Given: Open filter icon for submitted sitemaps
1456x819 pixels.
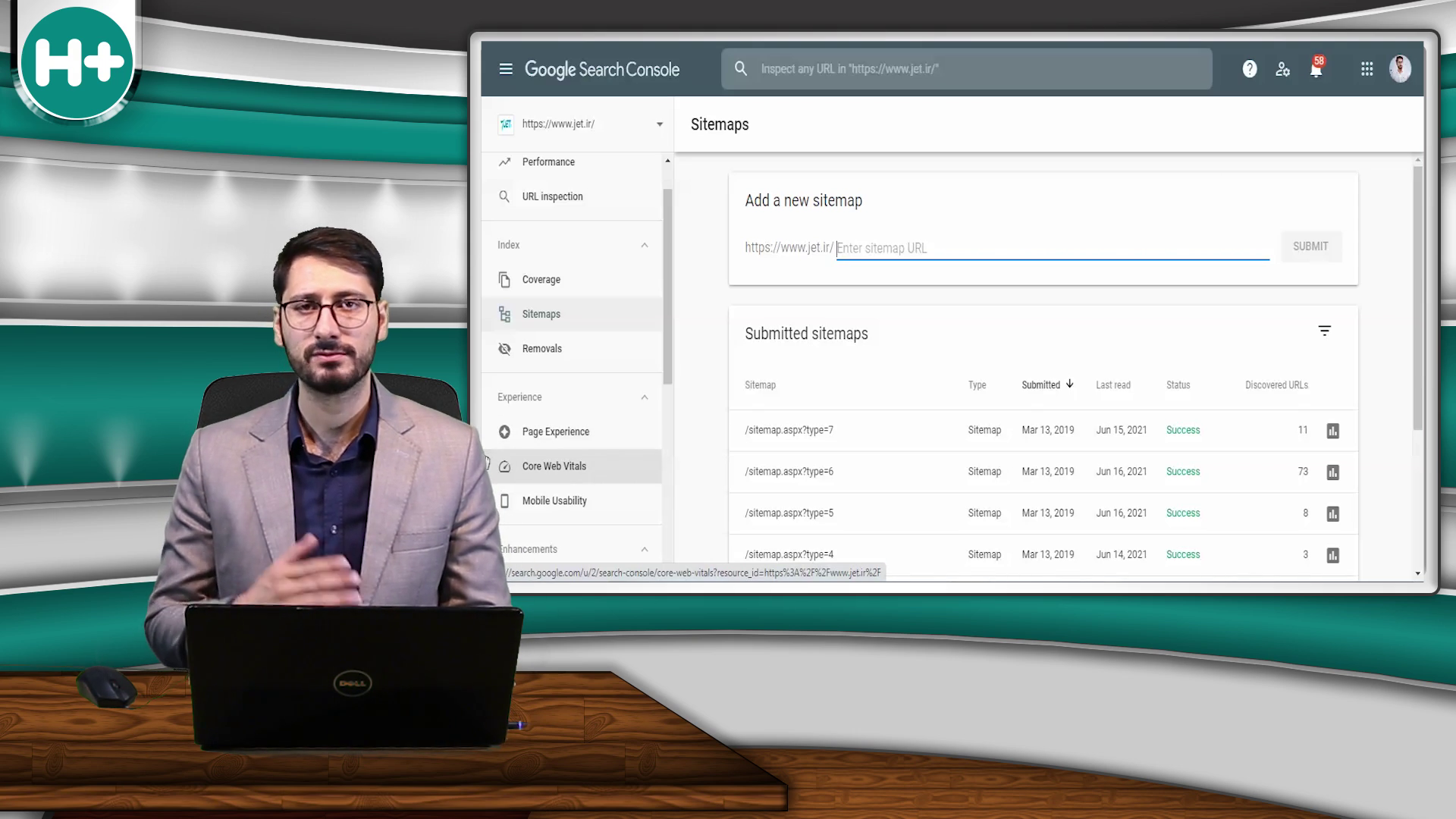Looking at the screenshot, I should 1324,331.
